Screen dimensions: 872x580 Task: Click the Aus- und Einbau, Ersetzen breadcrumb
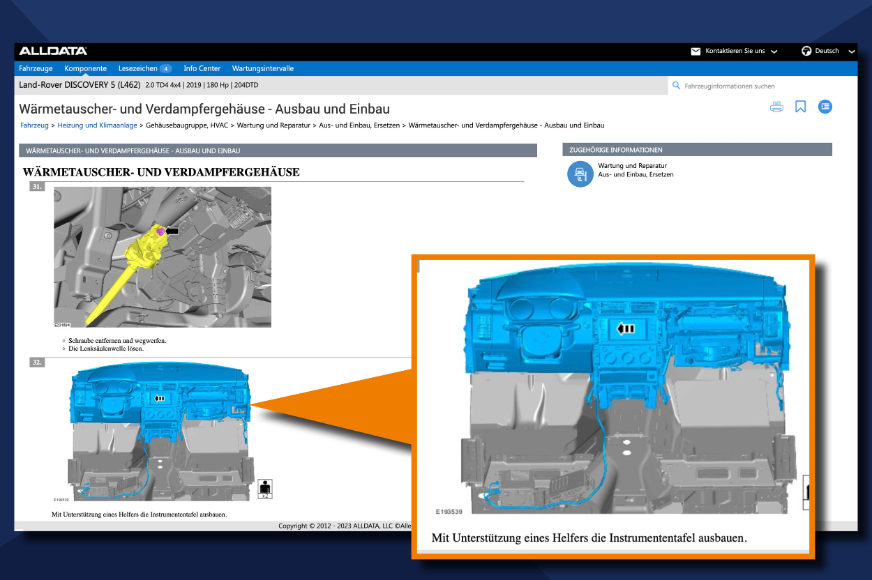(x=359, y=126)
